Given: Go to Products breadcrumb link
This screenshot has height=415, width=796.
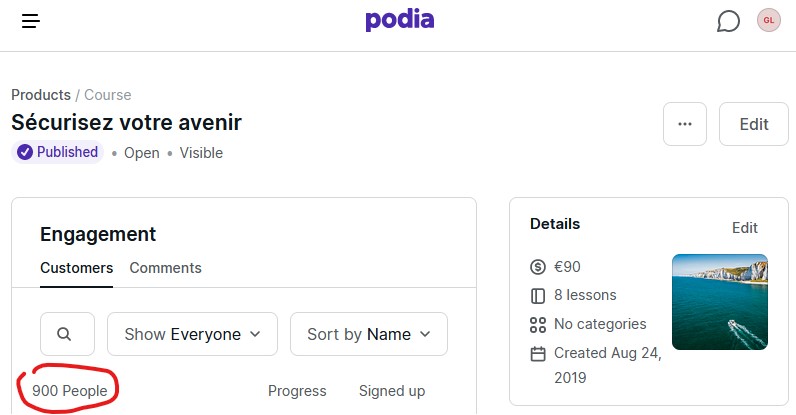Looking at the screenshot, I should point(41,95).
